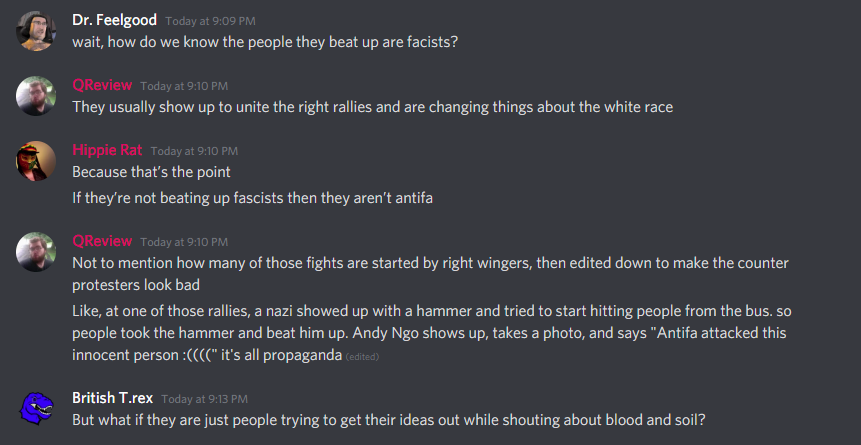Select message about unite the right rallies
This screenshot has width=861, height=445.
(372, 107)
